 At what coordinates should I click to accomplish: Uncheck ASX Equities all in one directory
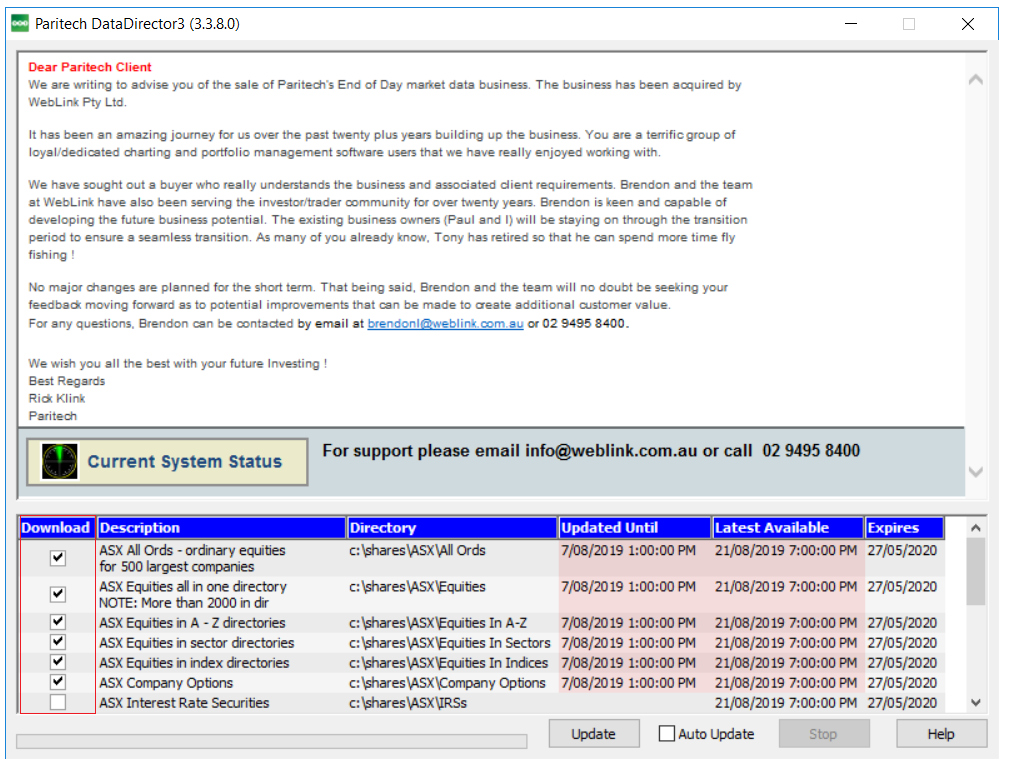pyautogui.click(x=58, y=594)
